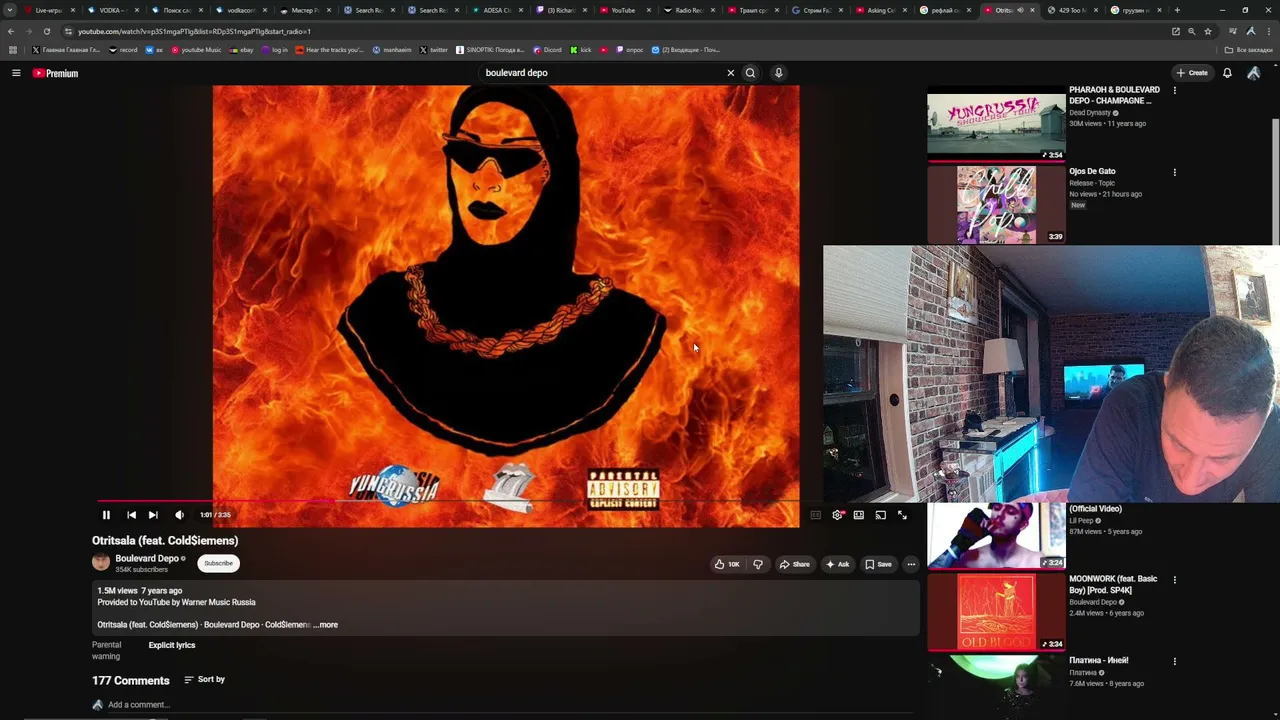Save video to a playlist
1280x720 pixels.
coord(878,564)
